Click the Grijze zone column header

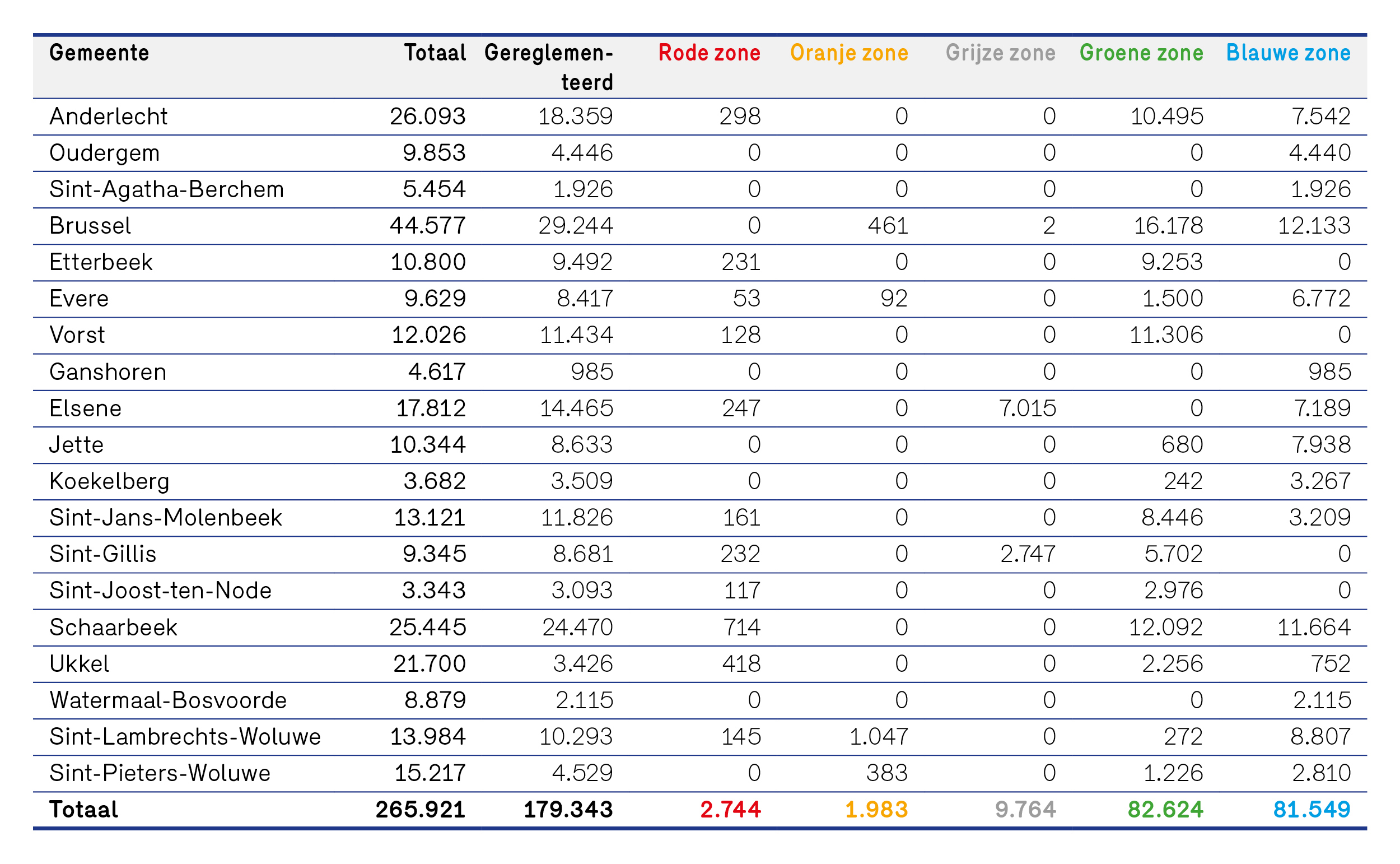tap(1000, 53)
